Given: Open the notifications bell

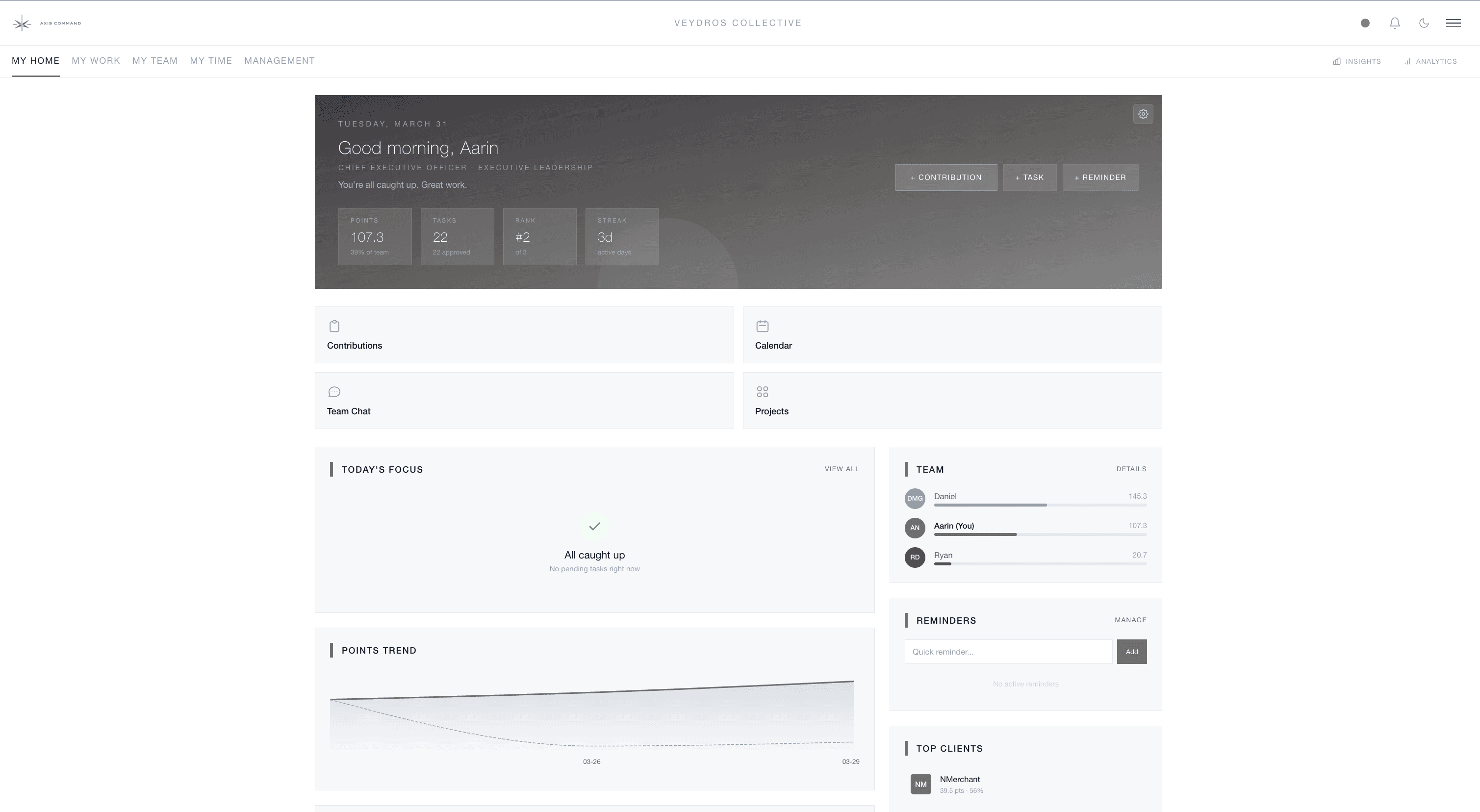Looking at the screenshot, I should (1395, 23).
